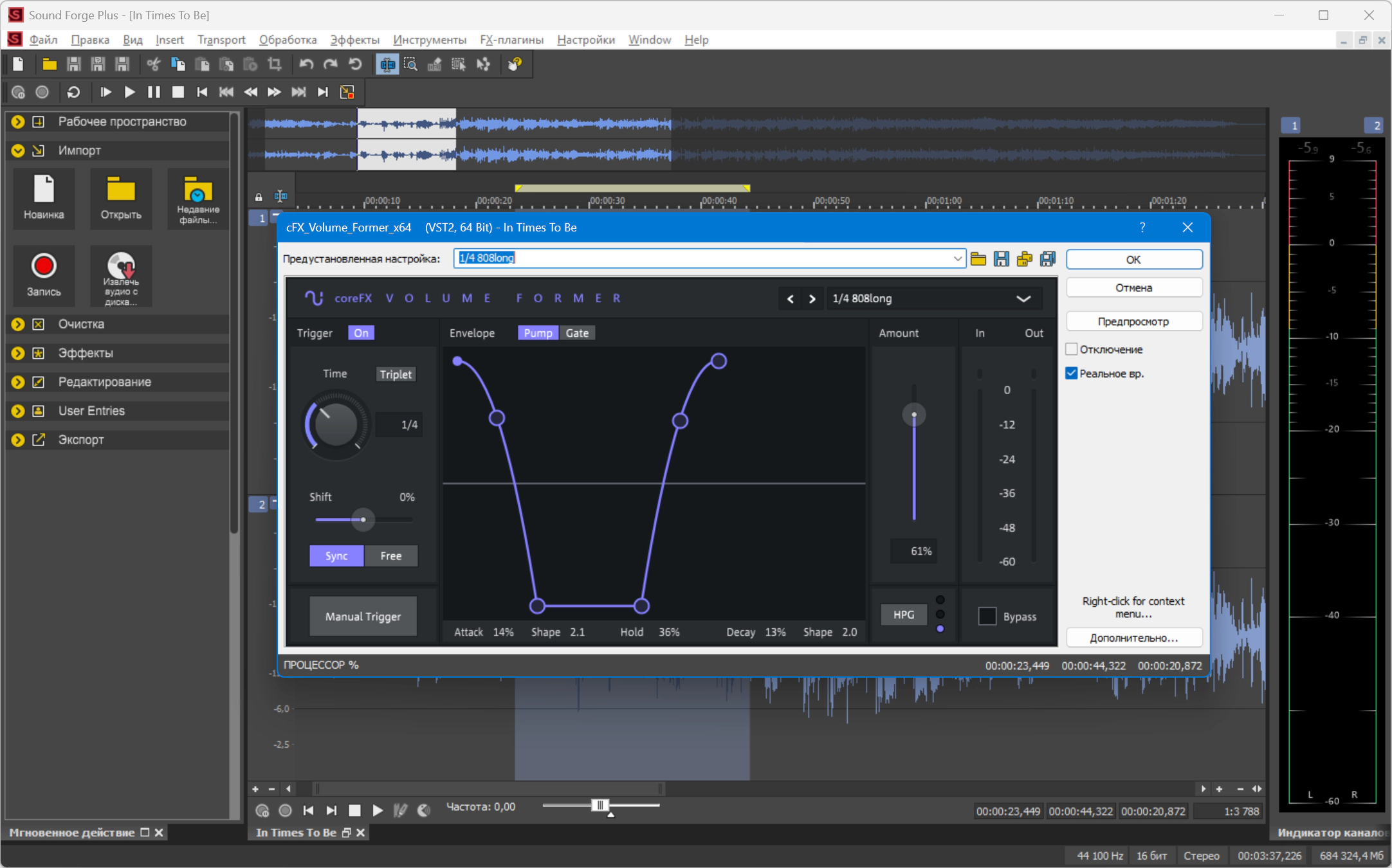This screenshot has width=1392, height=868.
Task: Click the HPG button
Action: (904, 615)
